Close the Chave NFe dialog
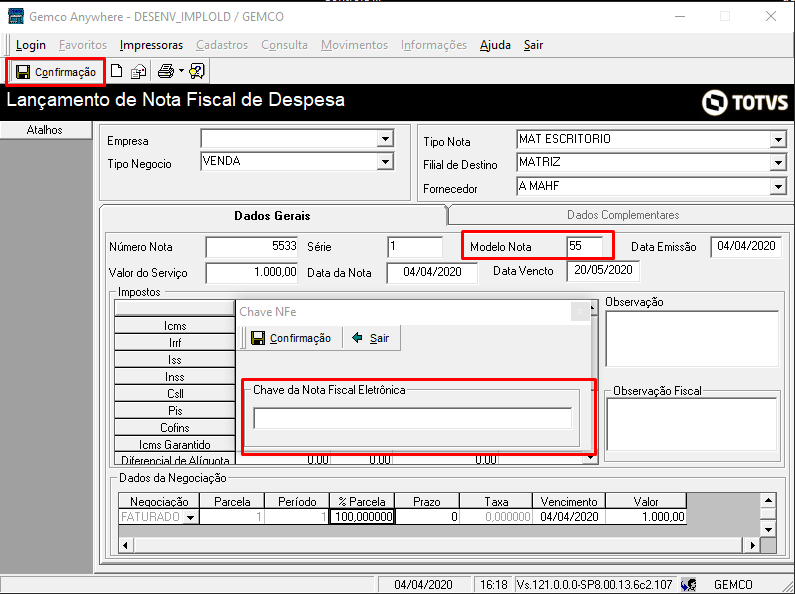Screen dimensions: 795x594 point(580,311)
